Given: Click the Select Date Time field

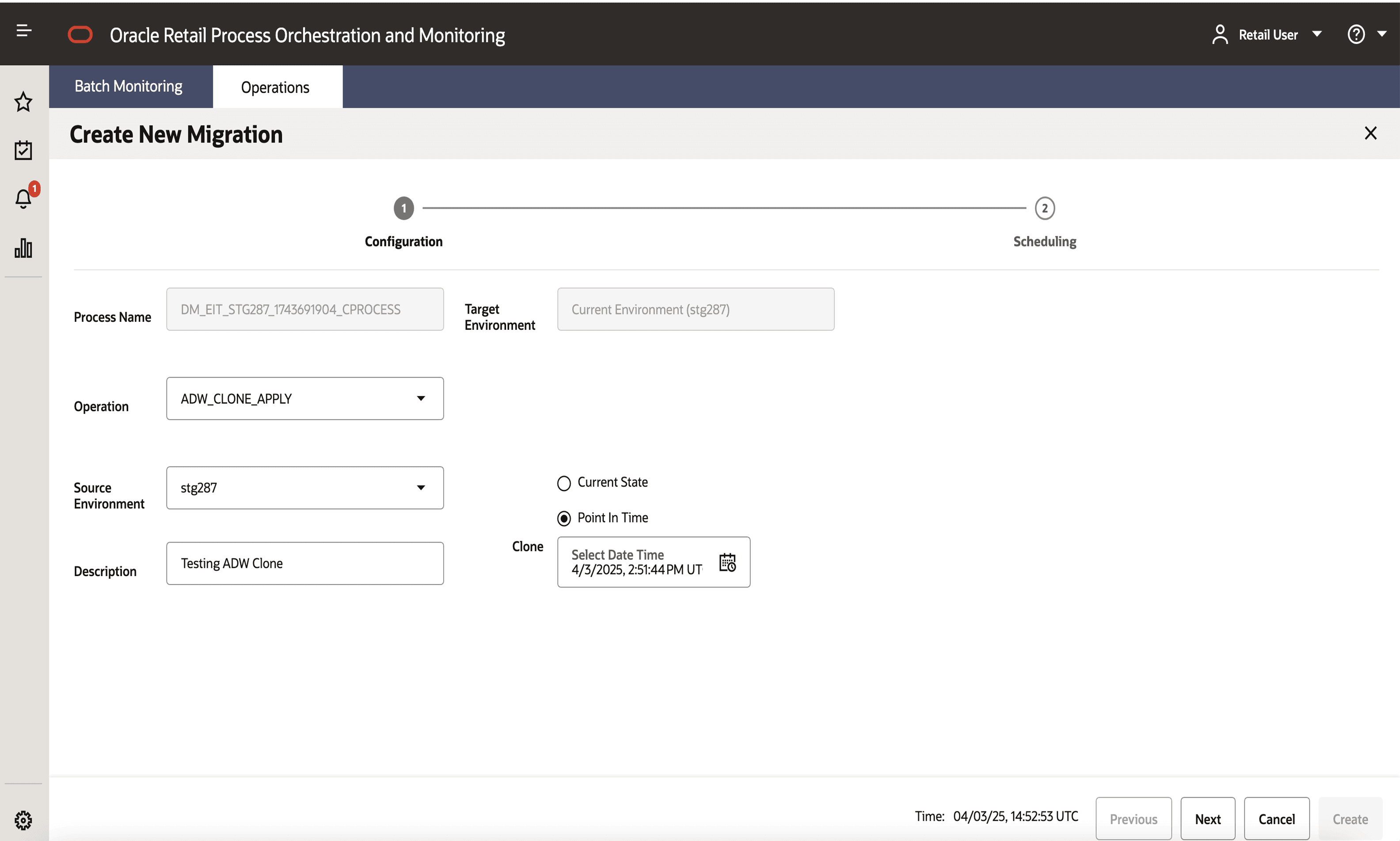Looking at the screenshot, I should pos(654,562).
